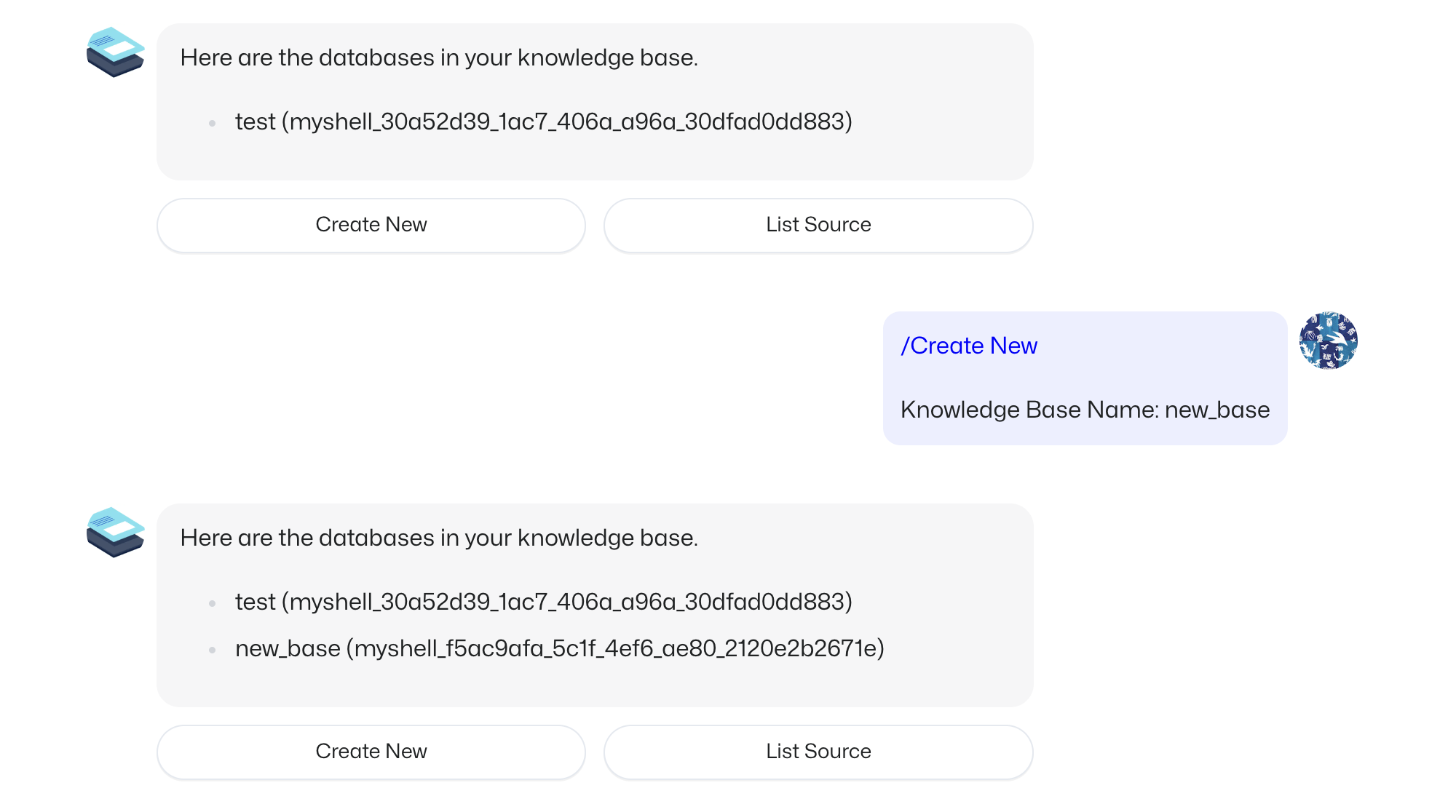Click the bullet before test in second message
Screen dimensions: 1456x812
click(212, 603)
